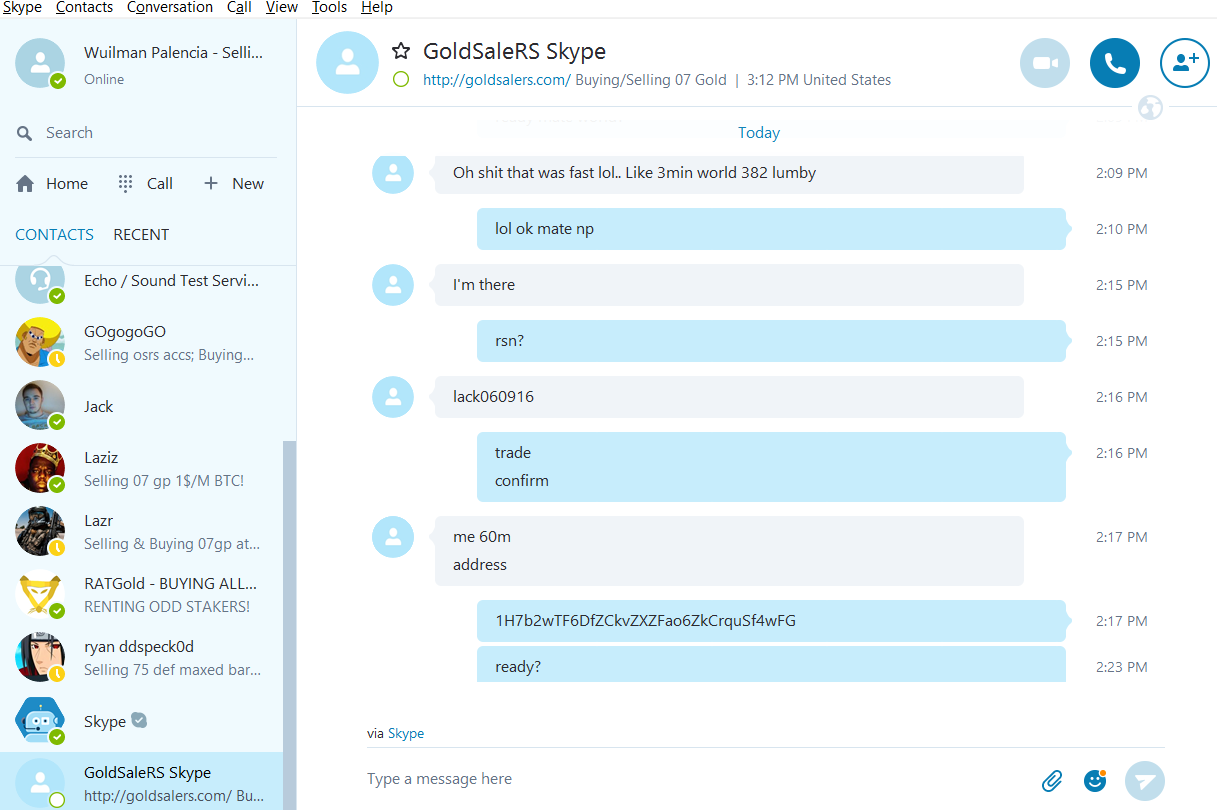Click the 'trade confirm' message bubble
1217x810 pixels.
click(x=771, y=467)
